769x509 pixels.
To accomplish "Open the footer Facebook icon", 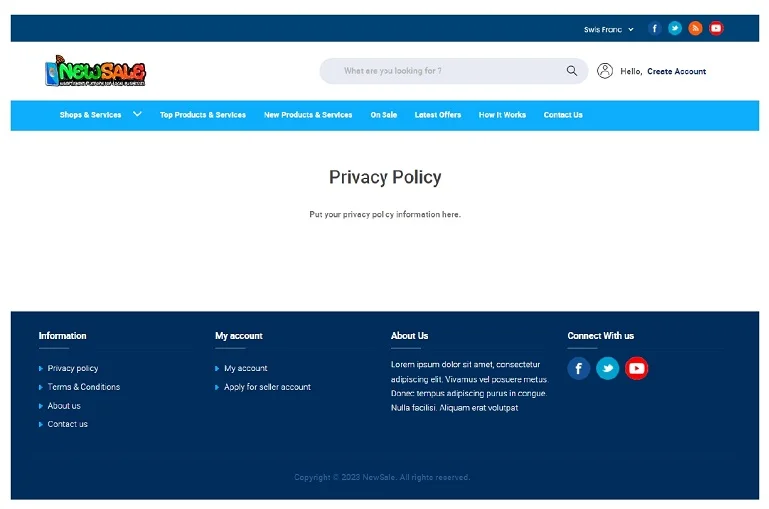I will pyautogui.click(x=579, y=369).
